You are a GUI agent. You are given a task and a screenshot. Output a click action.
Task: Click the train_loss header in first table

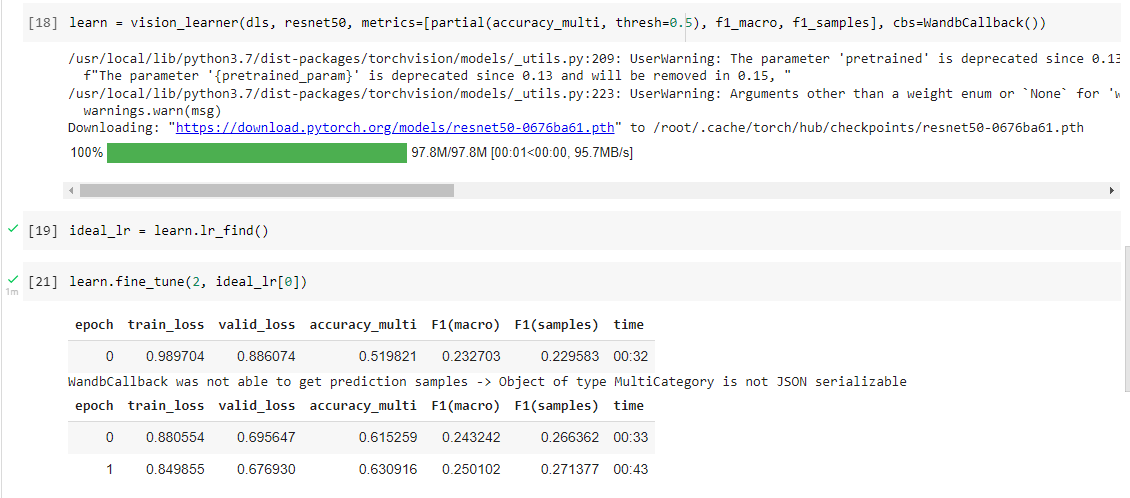(166, 324)
